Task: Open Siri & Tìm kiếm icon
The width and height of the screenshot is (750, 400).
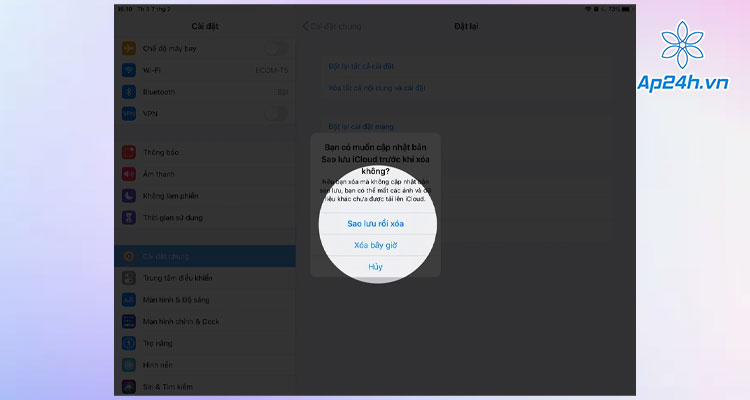Action: pos(129,387)
